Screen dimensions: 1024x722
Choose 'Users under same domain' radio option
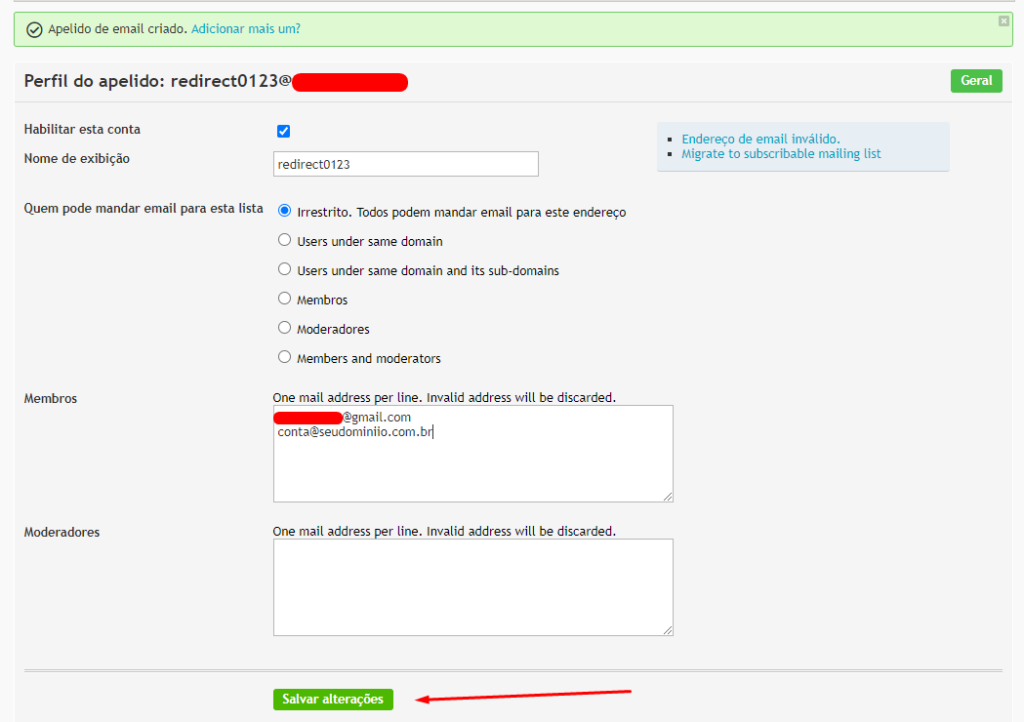point(284,241)
